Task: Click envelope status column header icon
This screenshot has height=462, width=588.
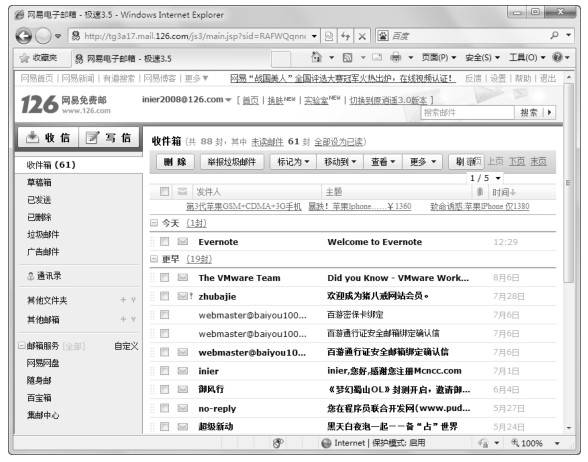Action: click(x=182, y=192)
